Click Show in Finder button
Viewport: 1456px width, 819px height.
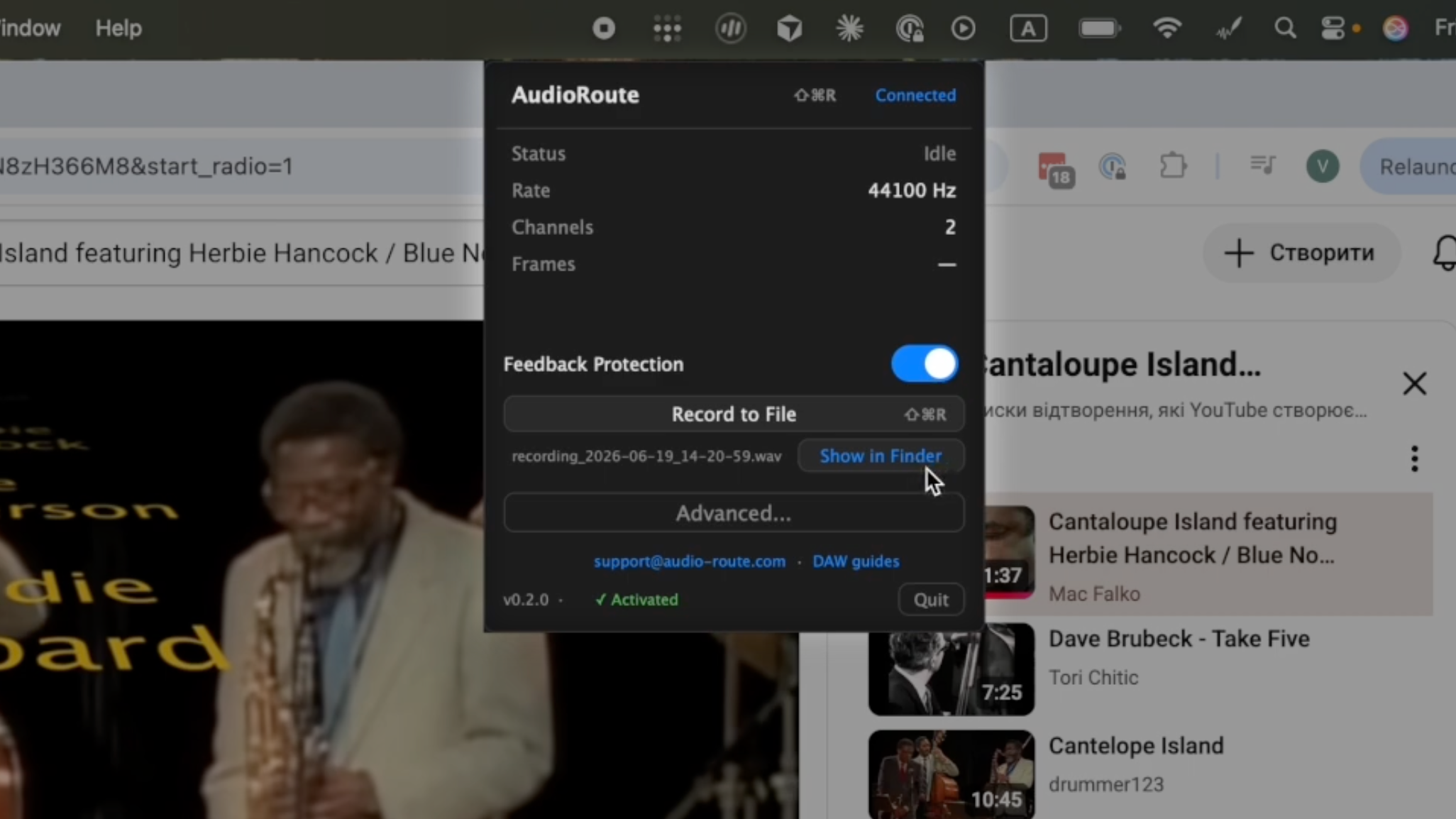point(881,456)
